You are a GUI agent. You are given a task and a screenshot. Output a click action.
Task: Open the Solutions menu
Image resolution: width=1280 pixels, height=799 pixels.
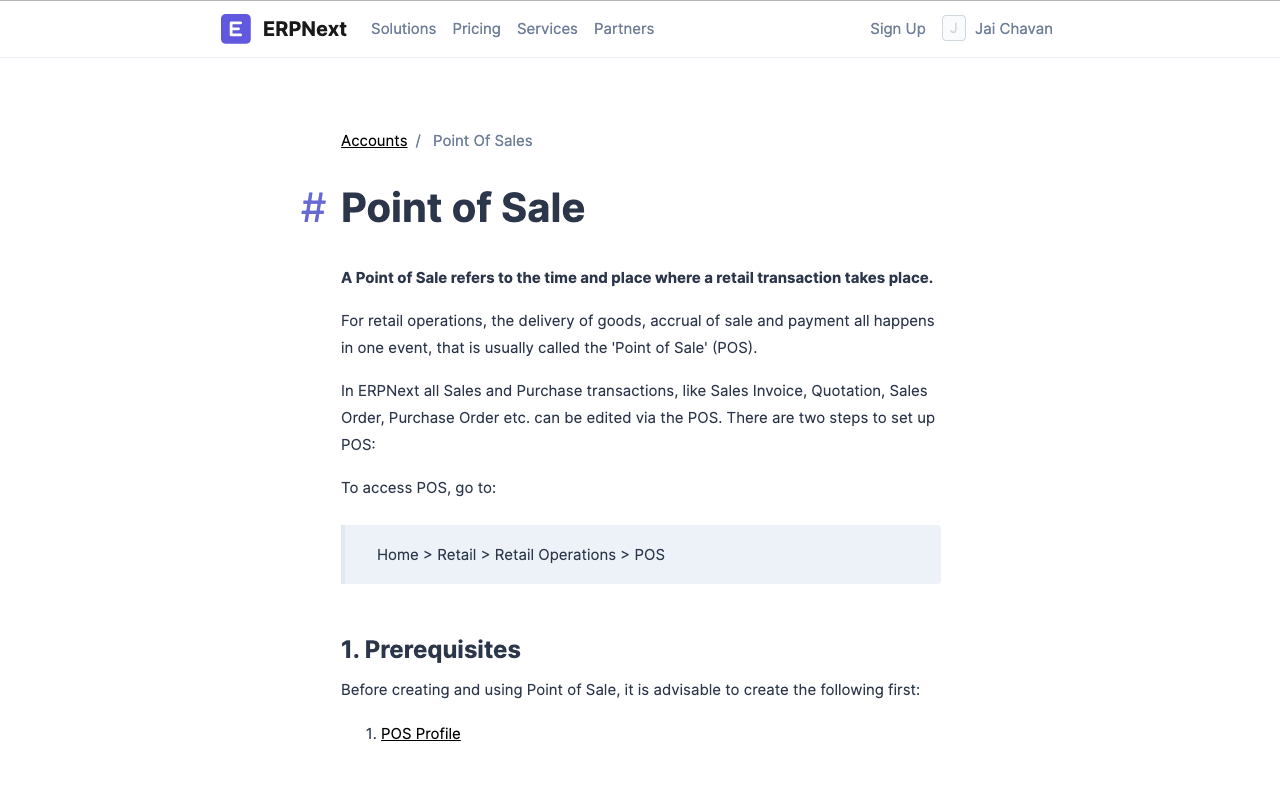tap(403, 29)
